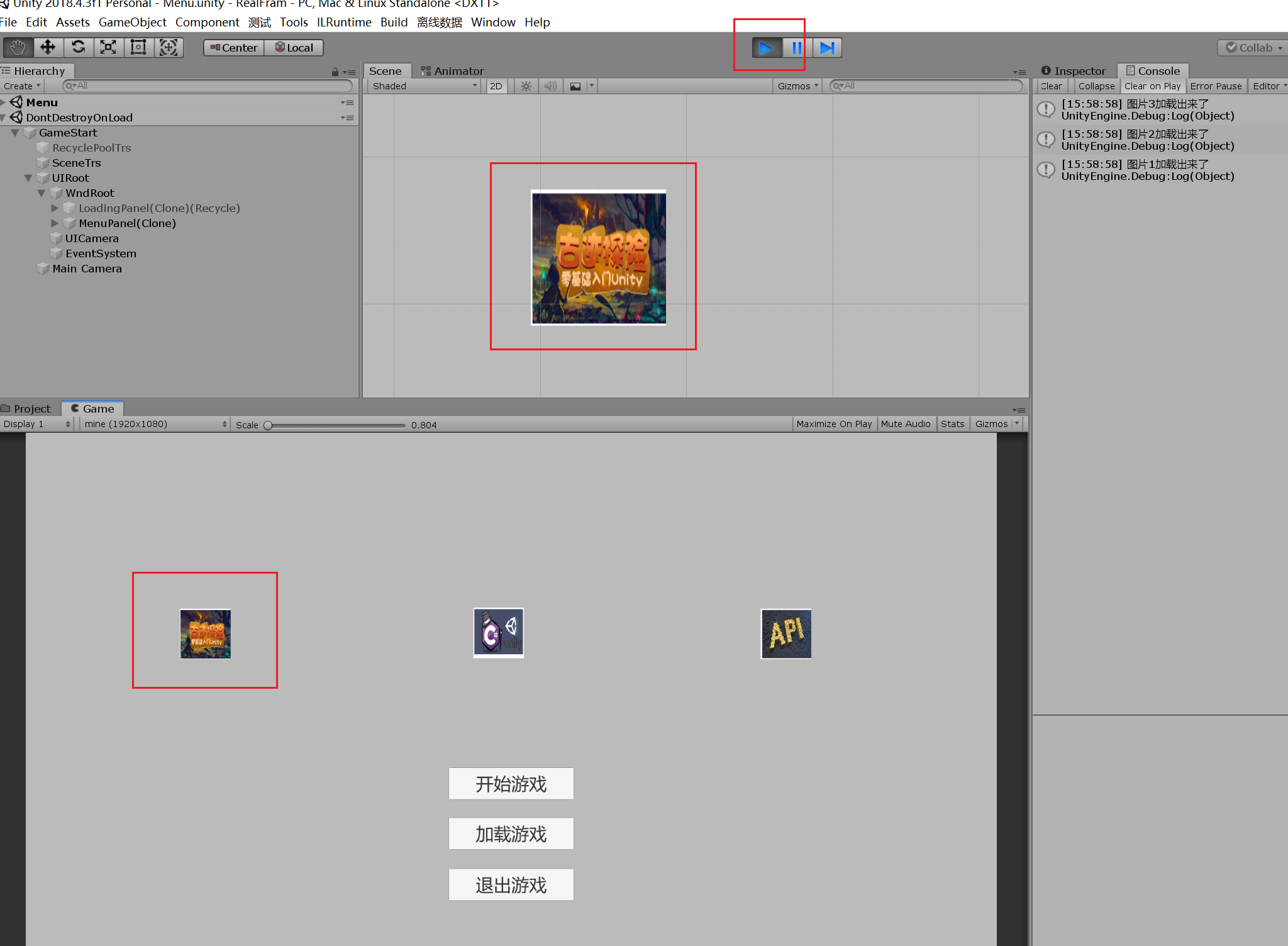This screenshot has width=1288, height=946.
Task: Select the Scale tool
Action: [x=108, y=48]
